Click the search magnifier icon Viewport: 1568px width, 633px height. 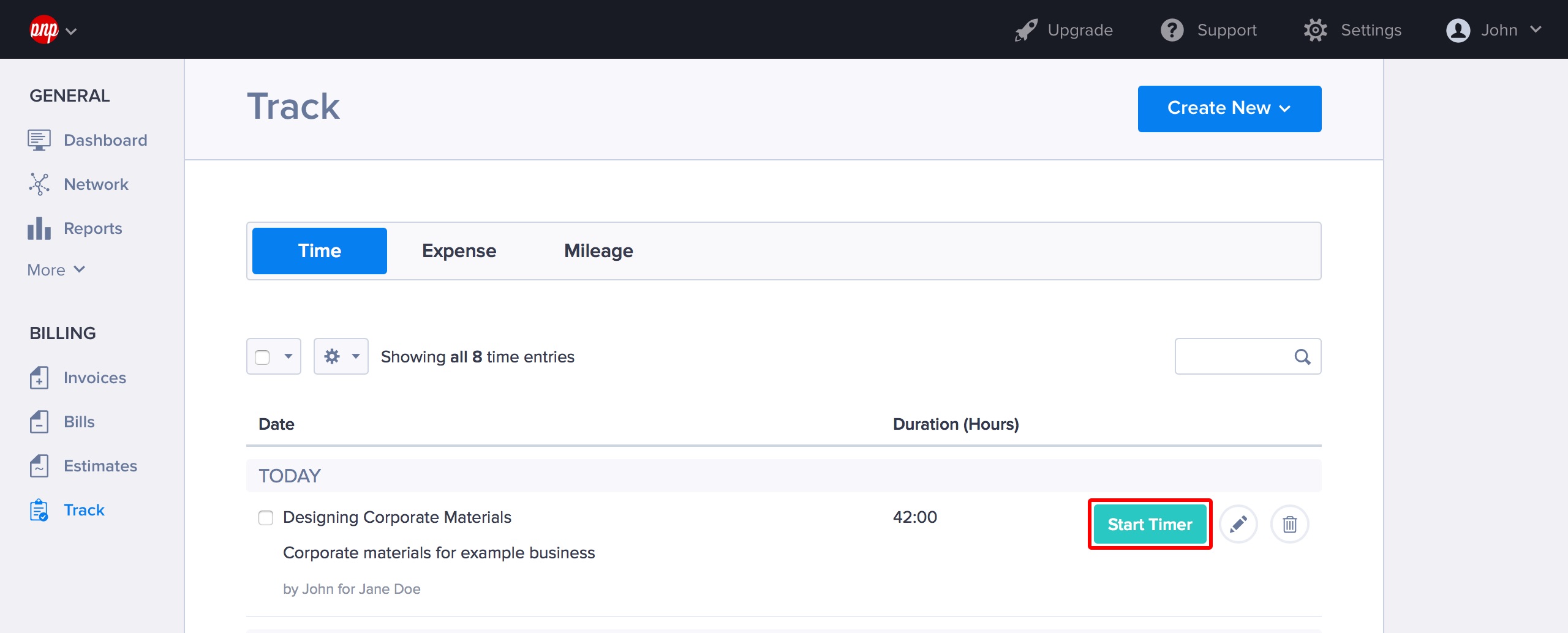(x=1302, y=357)
